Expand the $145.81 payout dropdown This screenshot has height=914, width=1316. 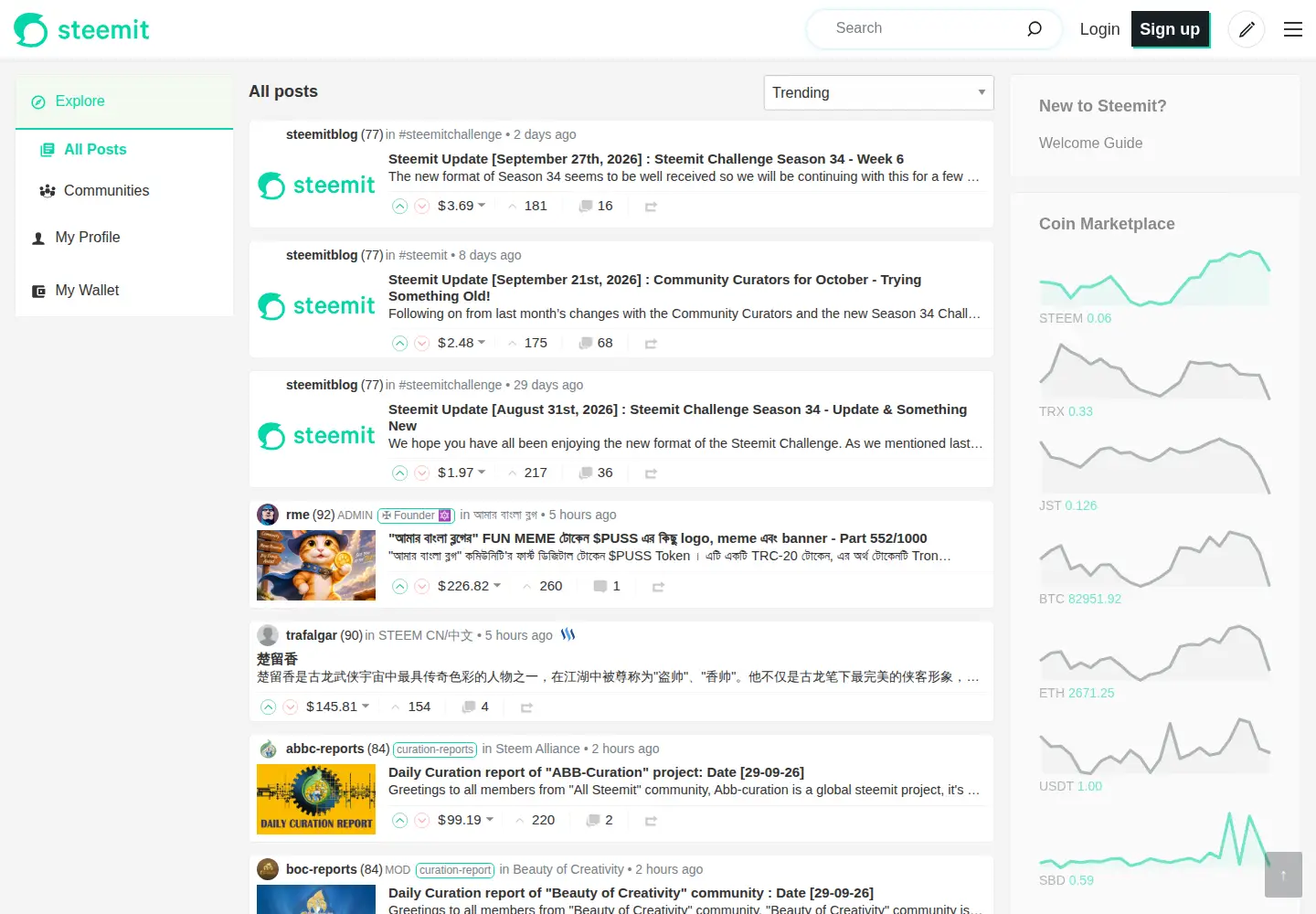[x=337, y=707]
